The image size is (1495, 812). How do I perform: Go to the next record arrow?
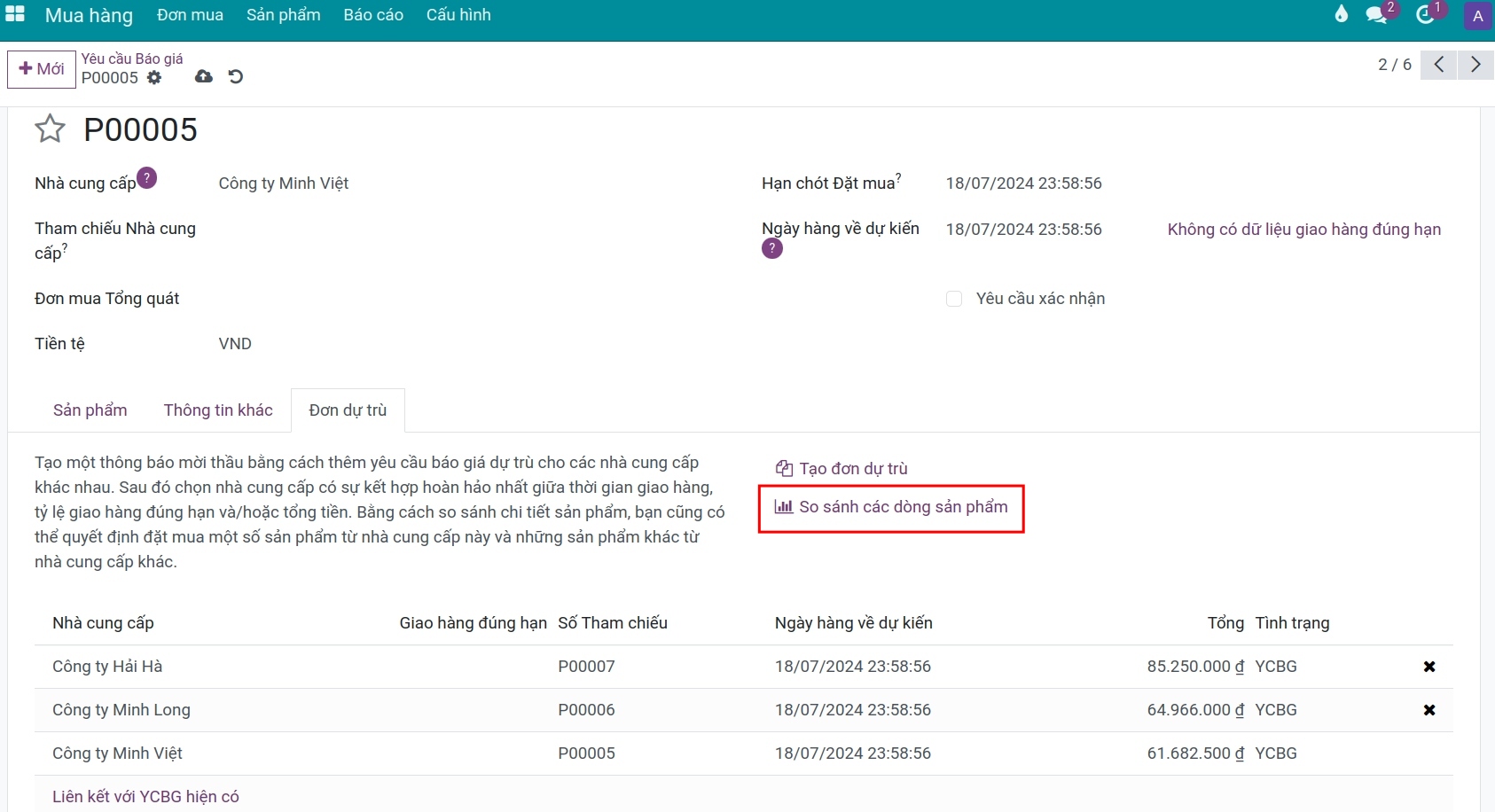point(1475,65)
